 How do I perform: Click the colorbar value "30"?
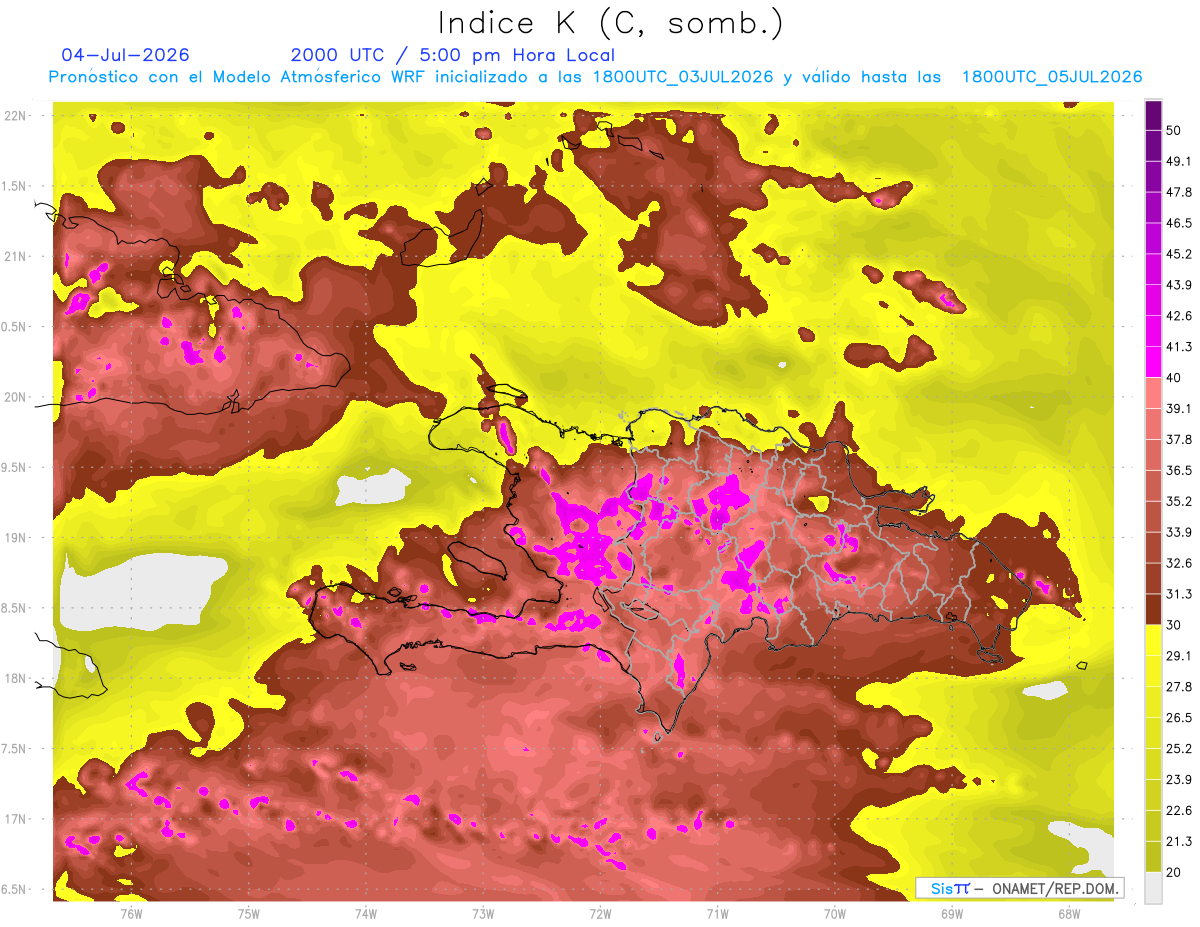(x=1175, y=625)
